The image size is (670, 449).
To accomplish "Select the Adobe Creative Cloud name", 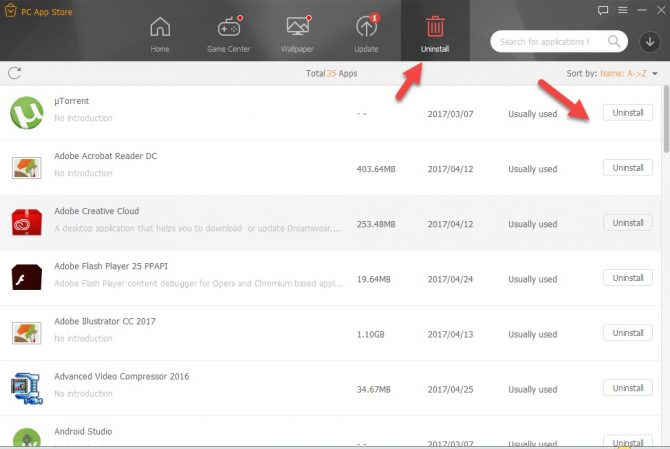I will [x=97, y=211].
